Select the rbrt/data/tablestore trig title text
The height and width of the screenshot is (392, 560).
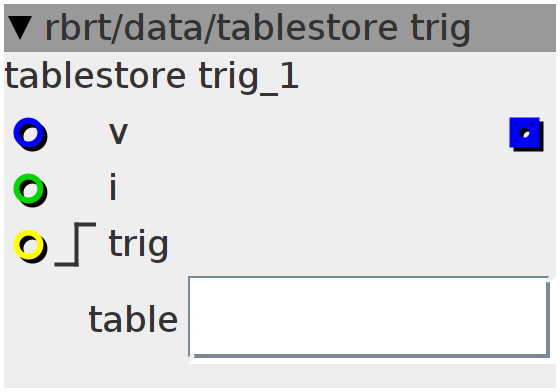257,29
